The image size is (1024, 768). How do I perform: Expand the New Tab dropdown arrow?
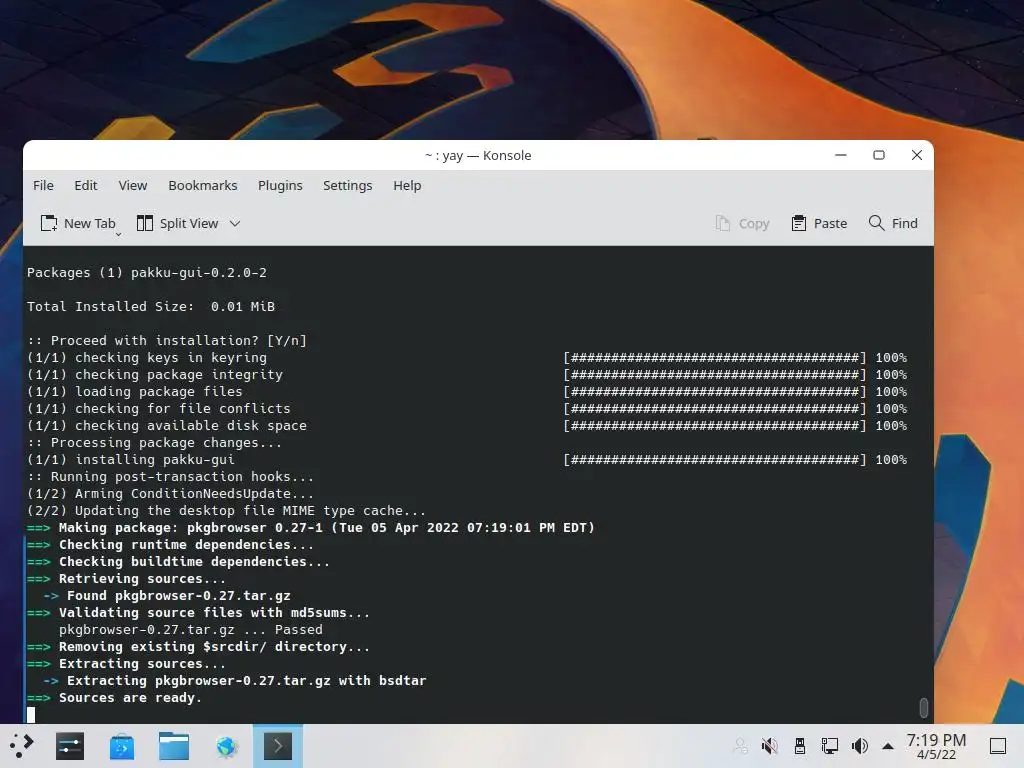[x=118, y=234]
